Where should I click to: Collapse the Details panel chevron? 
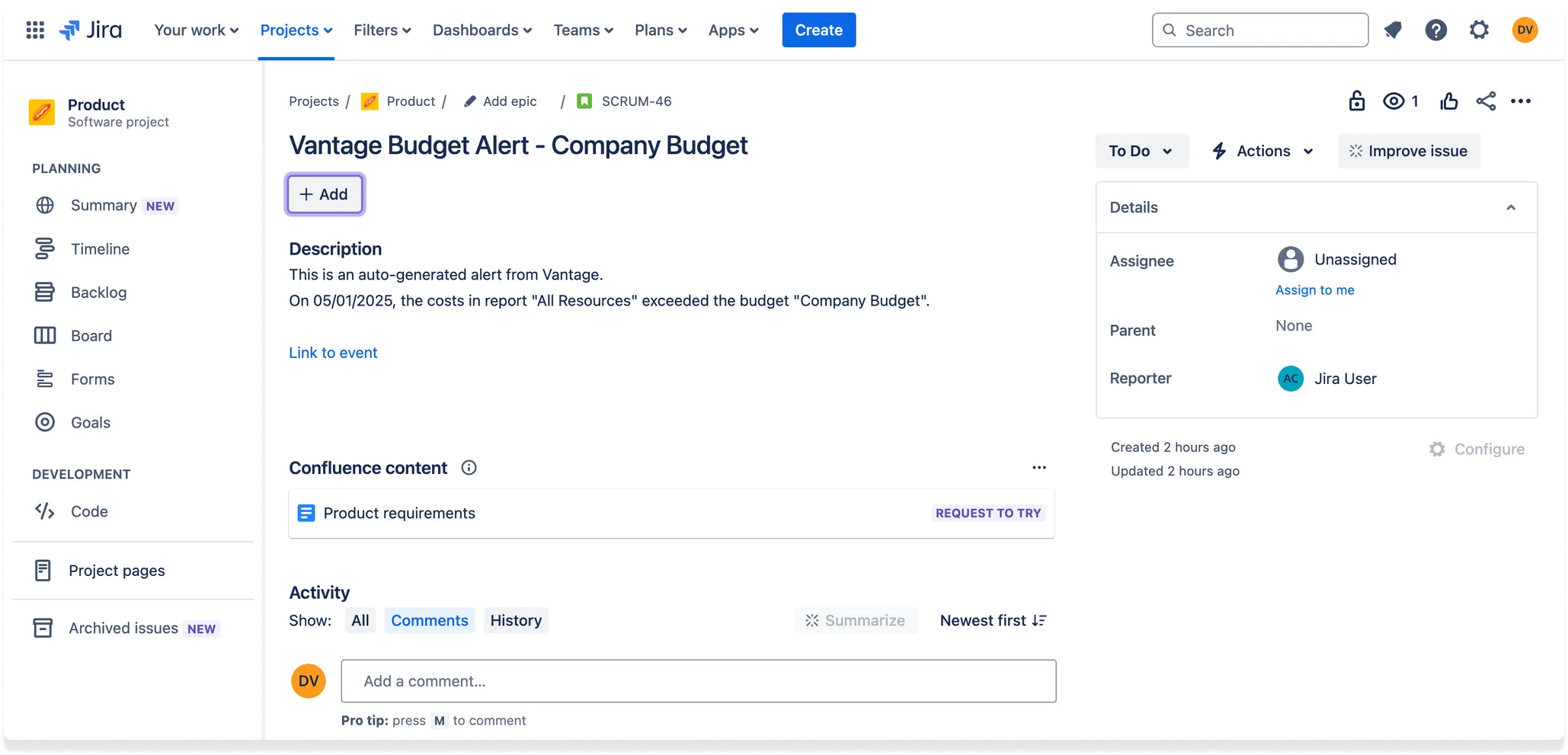(x=1511, y=207)
